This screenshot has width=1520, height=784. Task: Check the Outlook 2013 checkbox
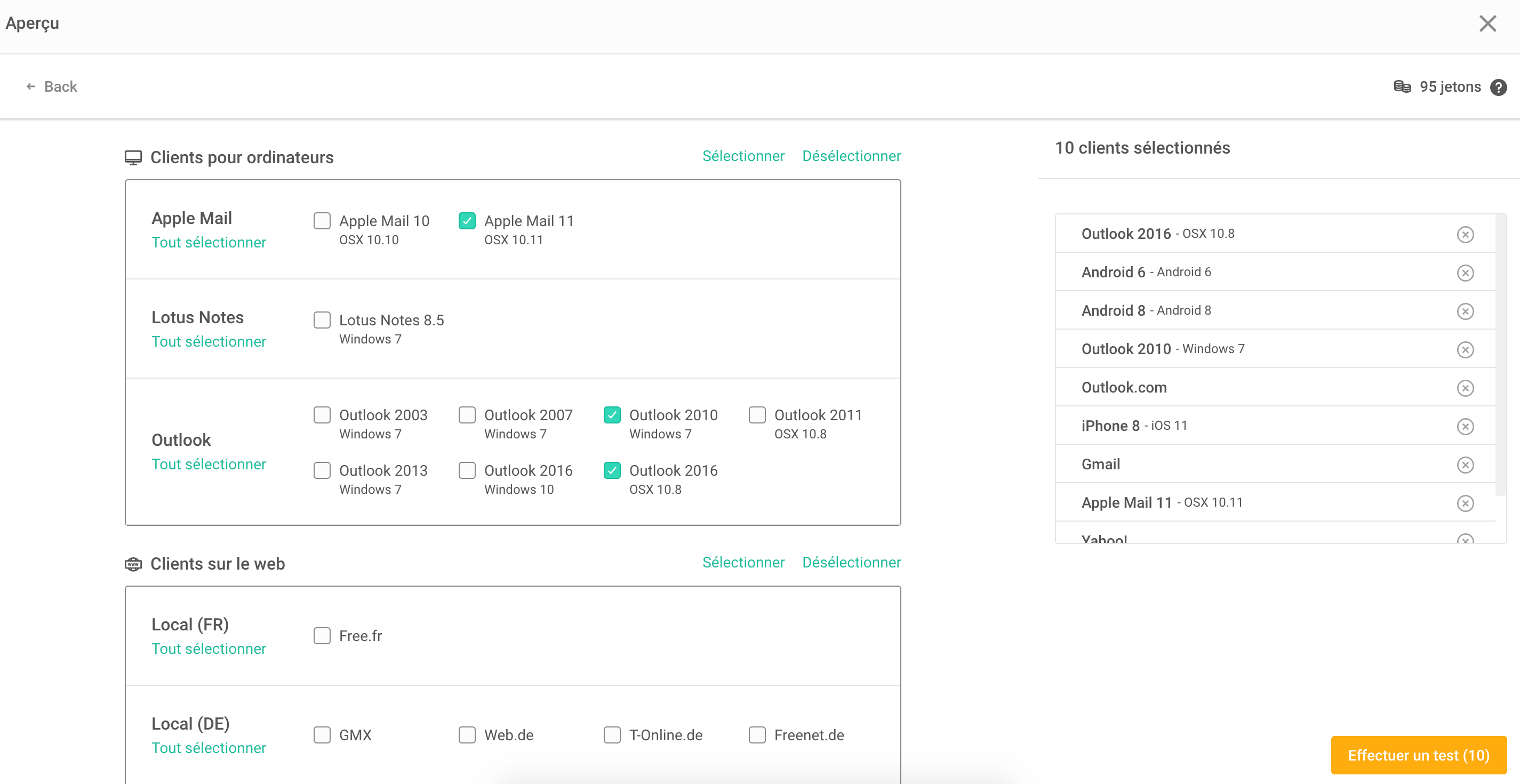[x=322, y=470]
